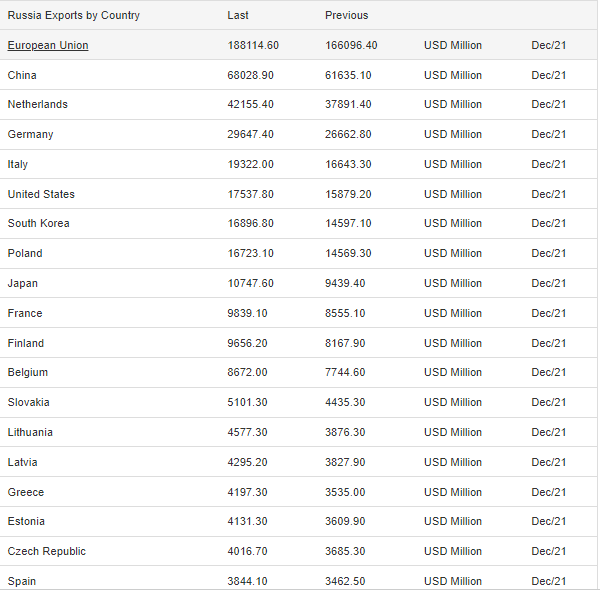
Task: Select China's previous value 61635.10
Action: (348, 75)
